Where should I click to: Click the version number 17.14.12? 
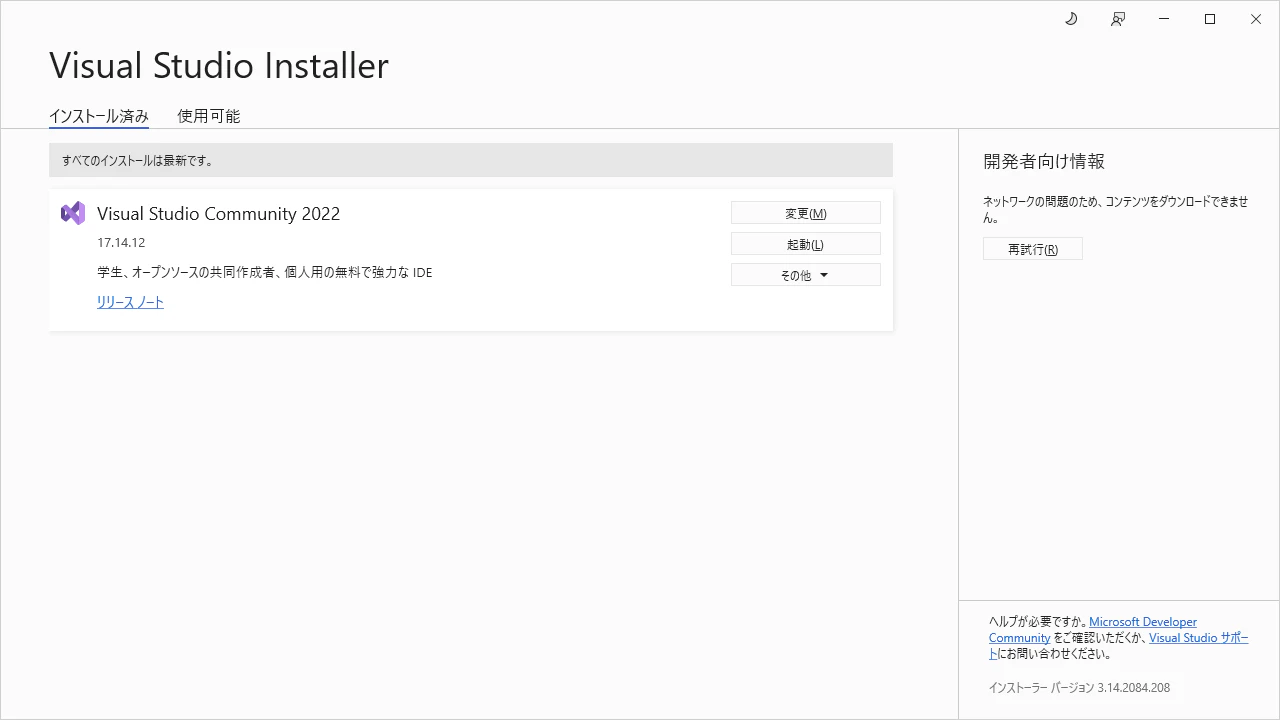point(121,243)
